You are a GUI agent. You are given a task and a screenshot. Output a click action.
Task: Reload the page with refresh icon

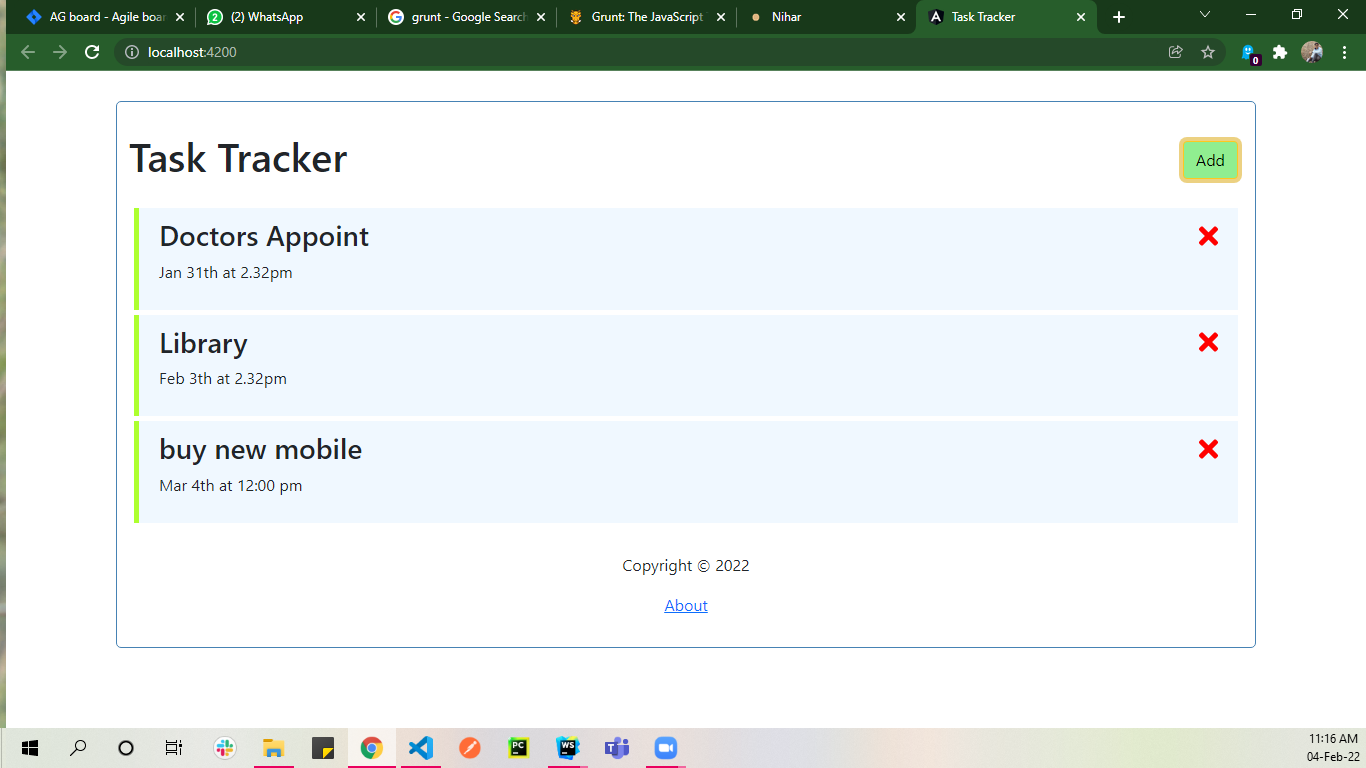click(92, 52)
